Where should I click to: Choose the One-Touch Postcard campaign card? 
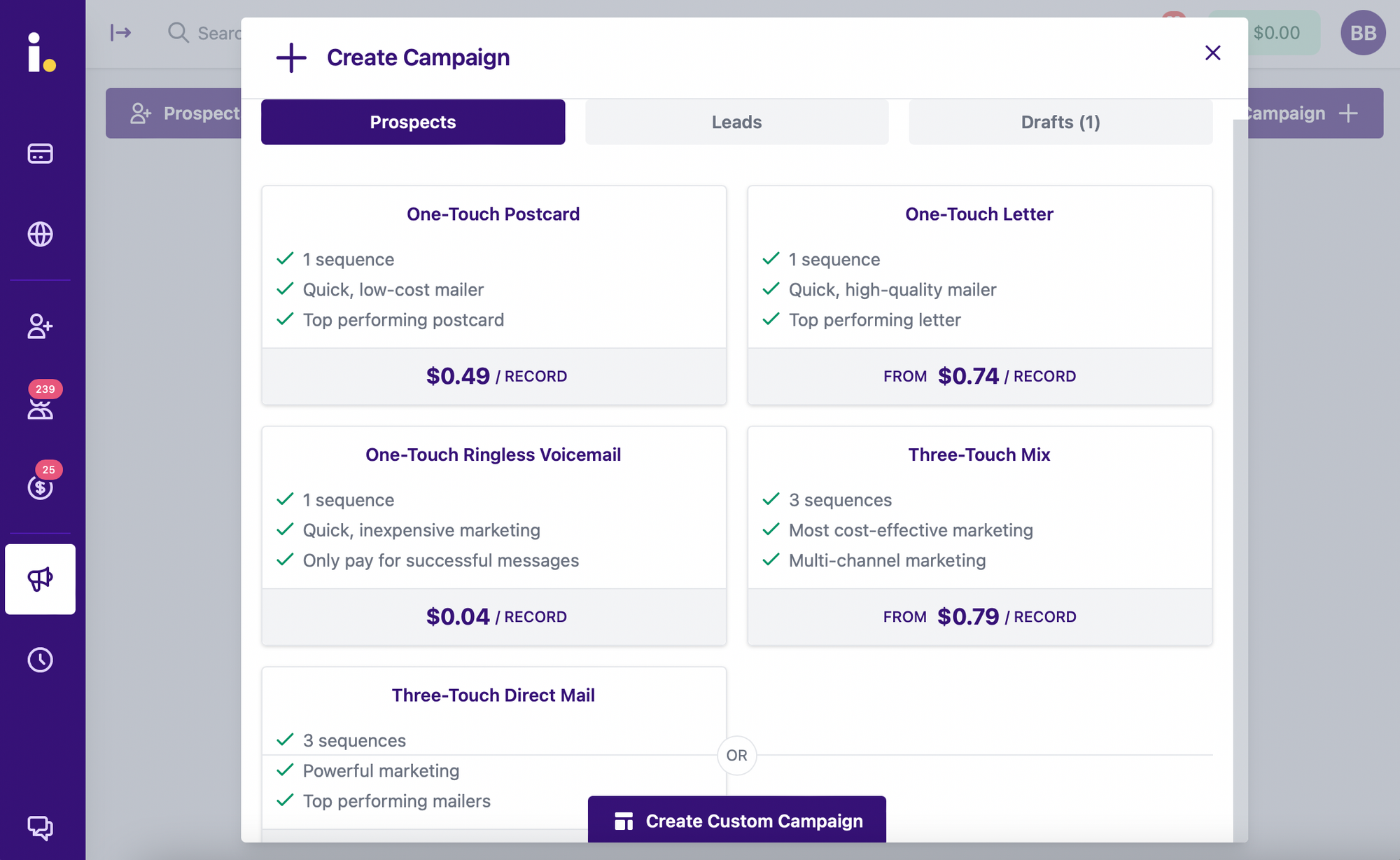pos(493,294)
